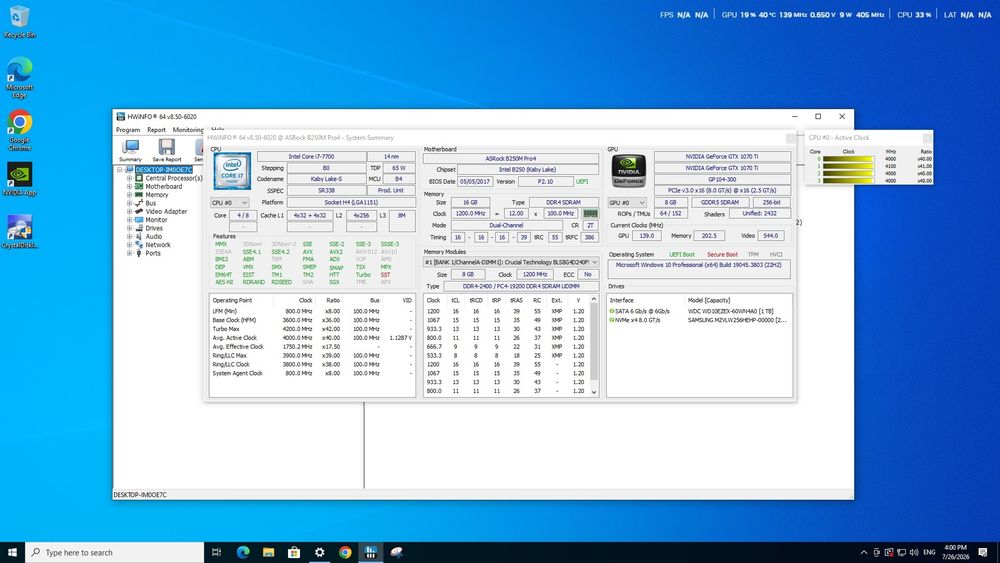This screenshot has height=563, width=1000.
Task: Expand the Memory tree node
Action: (129, 194)
